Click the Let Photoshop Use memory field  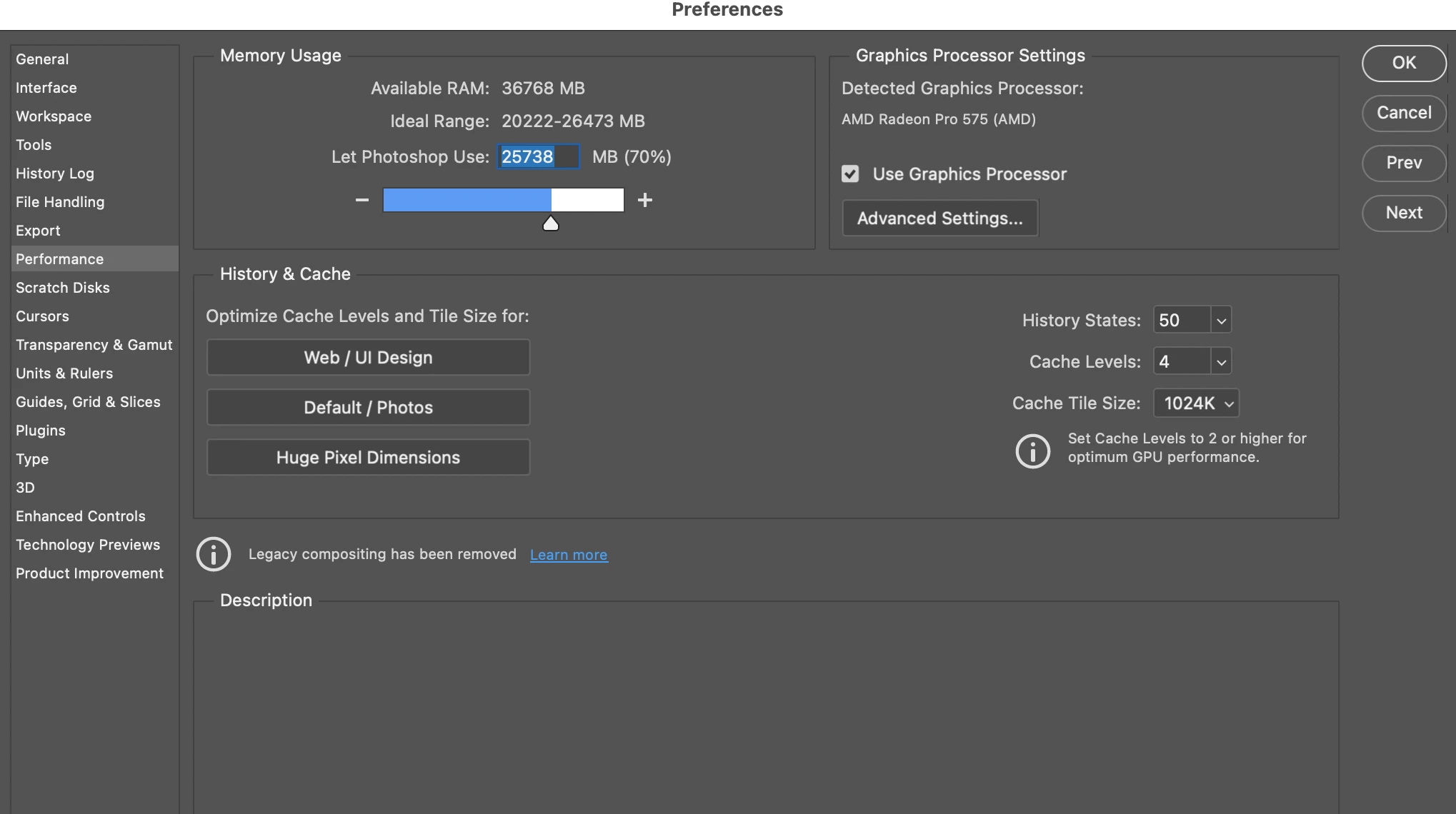click(537, 157)
